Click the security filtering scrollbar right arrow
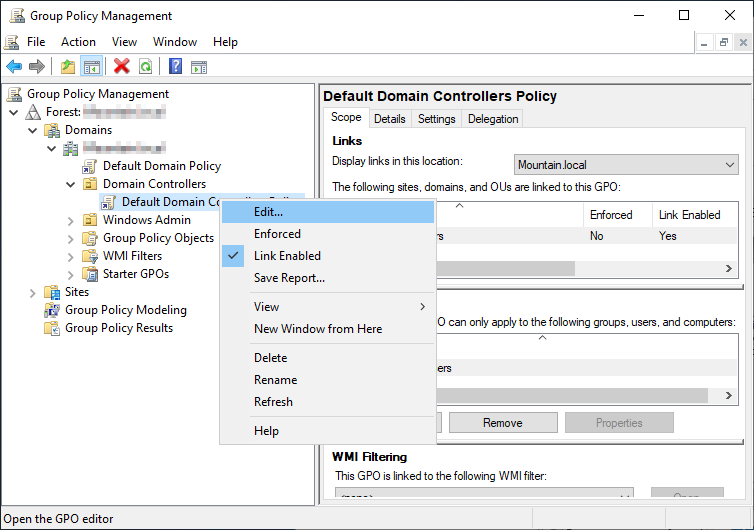 (729, 395)
